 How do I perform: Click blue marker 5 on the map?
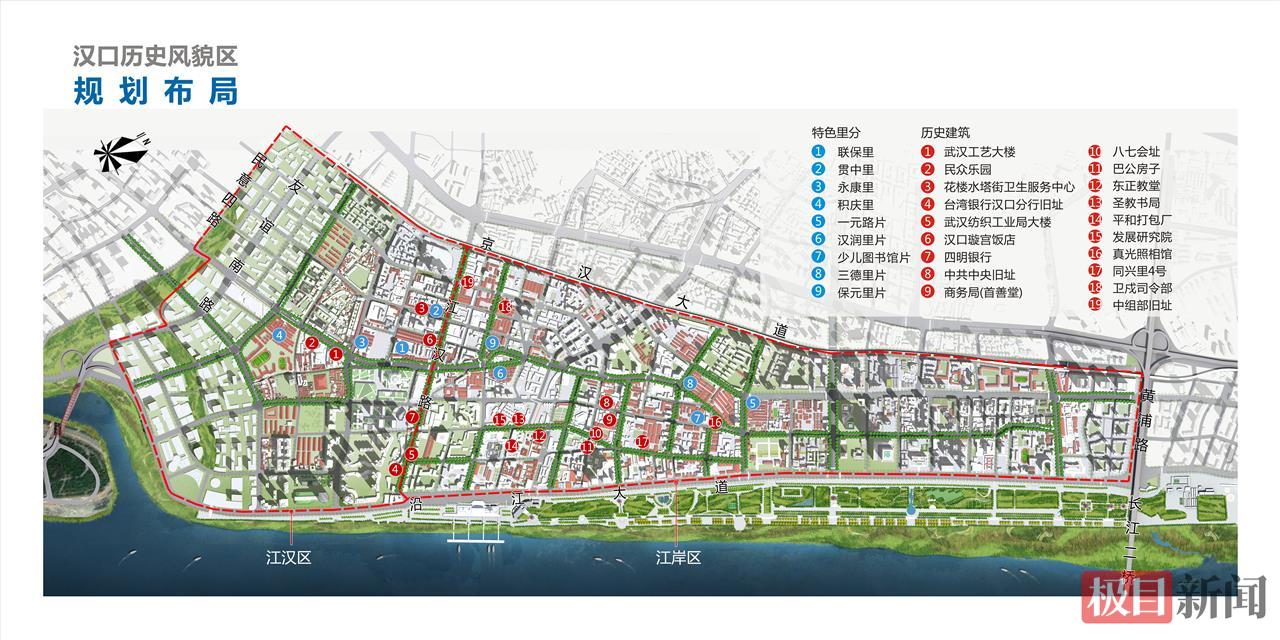tap(752, 402)
